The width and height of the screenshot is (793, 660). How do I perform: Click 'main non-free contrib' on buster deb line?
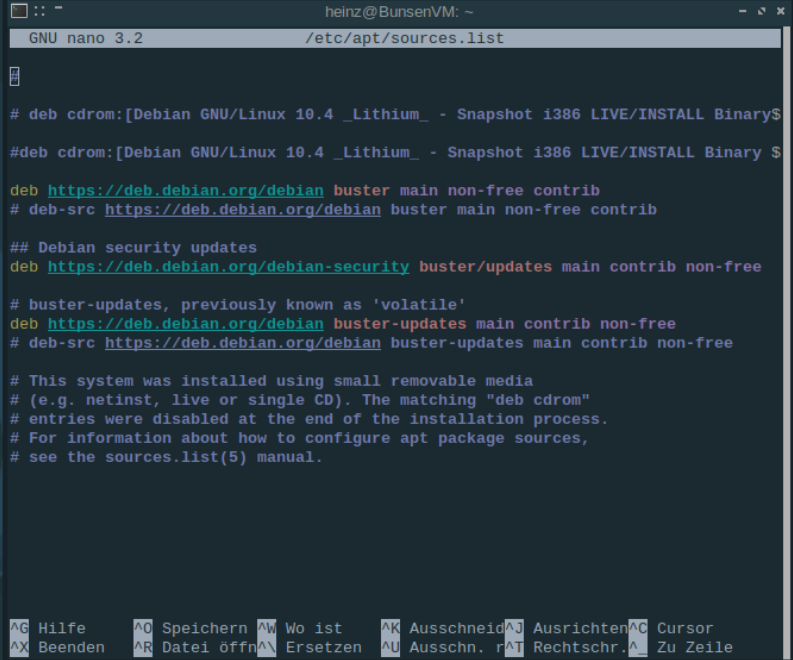click(500, 191)
